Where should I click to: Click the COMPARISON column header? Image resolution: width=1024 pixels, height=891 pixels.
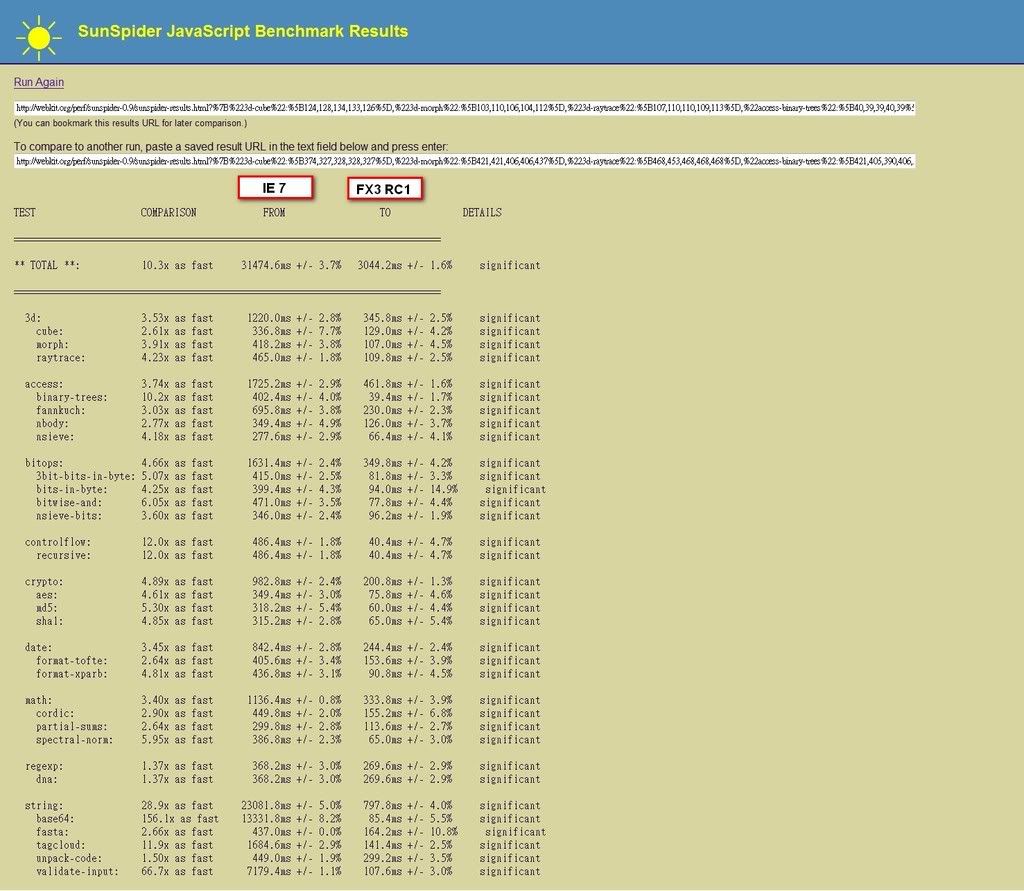coord(168,213)
